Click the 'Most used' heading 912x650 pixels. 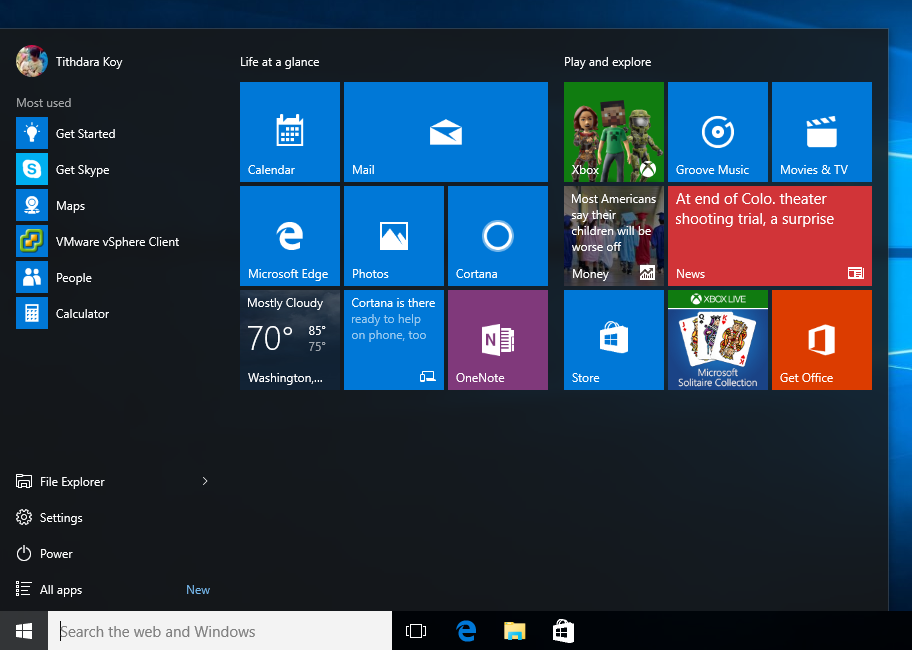(44, 103)
